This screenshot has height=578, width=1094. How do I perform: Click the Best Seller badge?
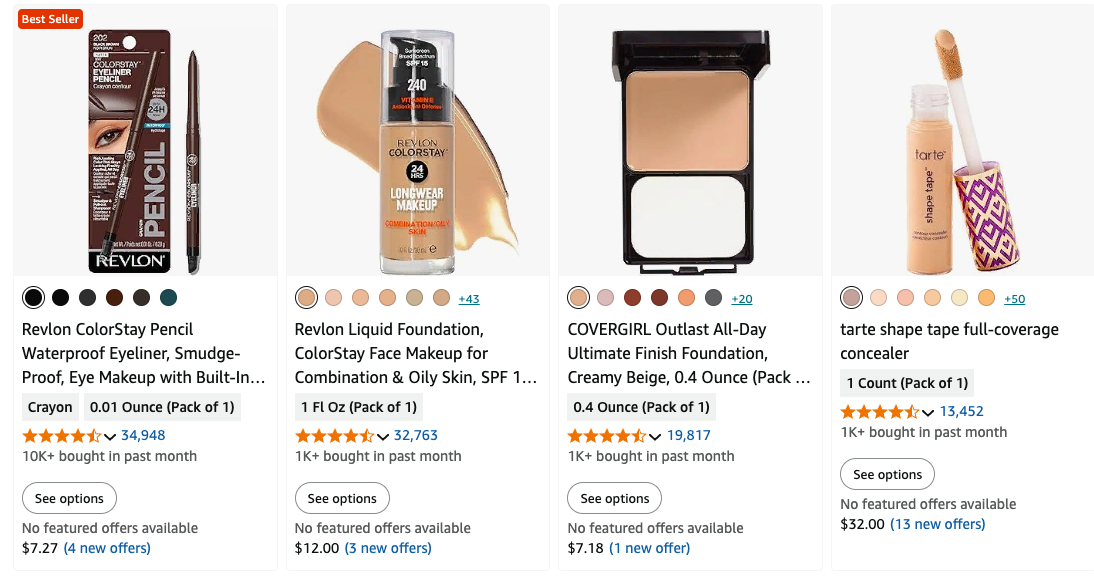(x=50, y=19)
